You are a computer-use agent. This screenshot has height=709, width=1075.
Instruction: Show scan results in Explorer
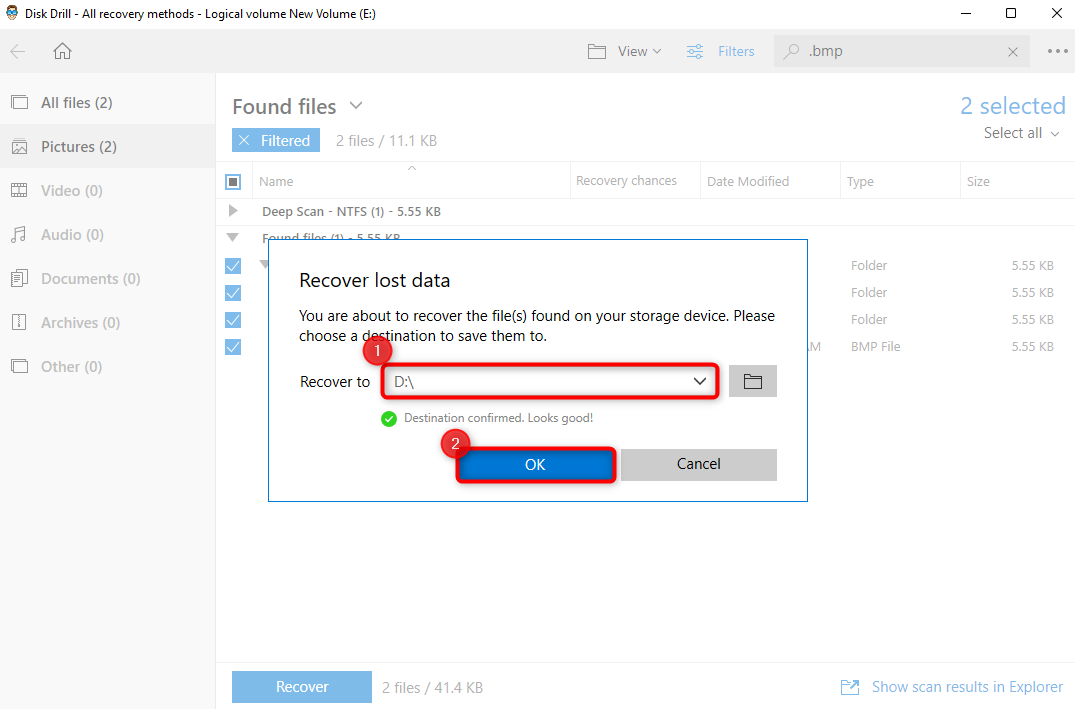pyautogui.click(x=952, y=687)
